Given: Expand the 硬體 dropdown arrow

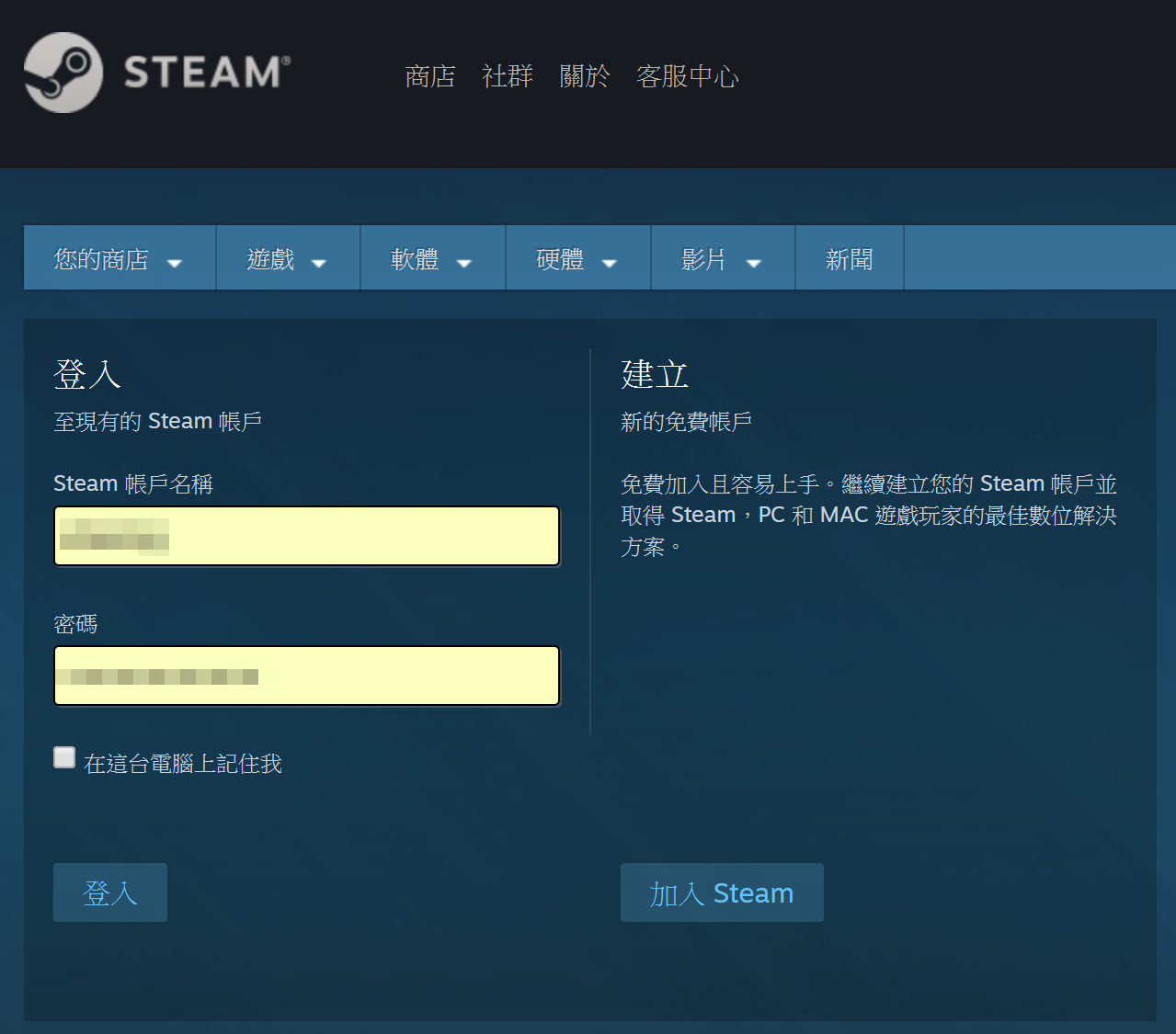Looking at the screenshot, I should pos(609,263).
